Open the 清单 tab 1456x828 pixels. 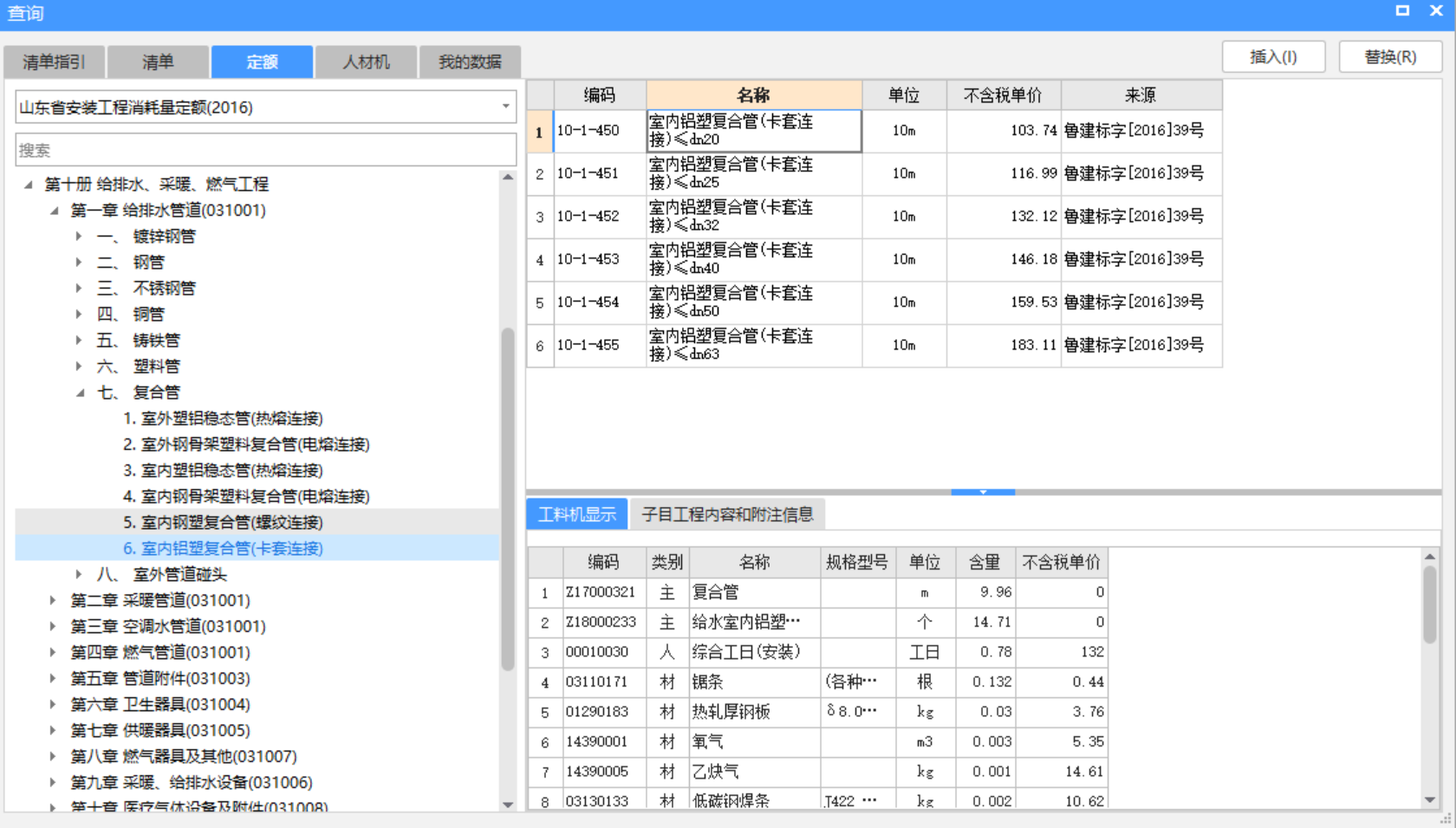(x=158, y=62)
